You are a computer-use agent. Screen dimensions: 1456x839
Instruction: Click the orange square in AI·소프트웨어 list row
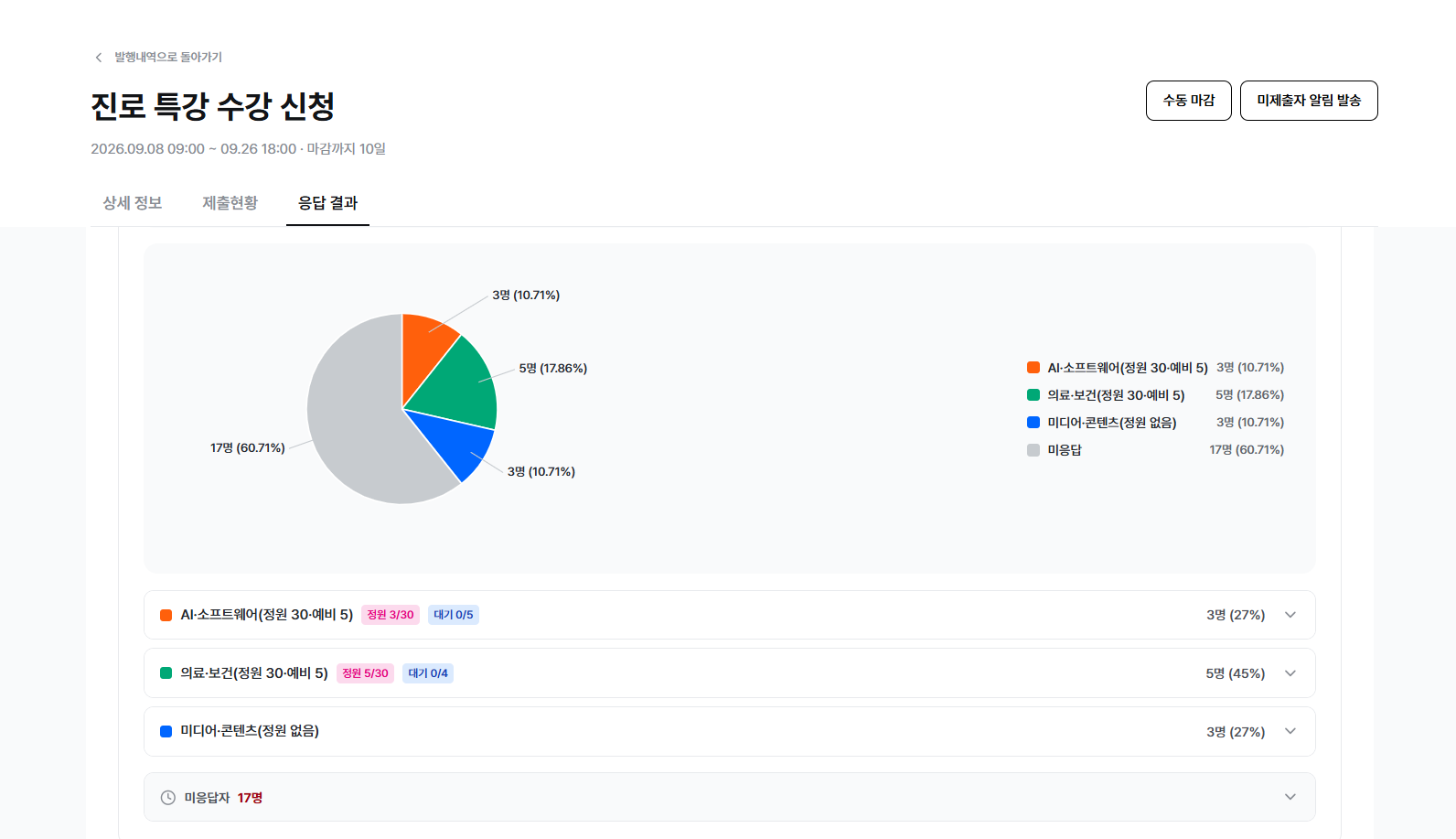[x=166, y=615]
